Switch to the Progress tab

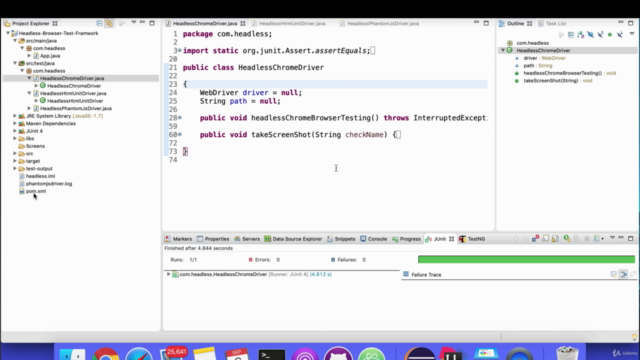click(406, 239)
